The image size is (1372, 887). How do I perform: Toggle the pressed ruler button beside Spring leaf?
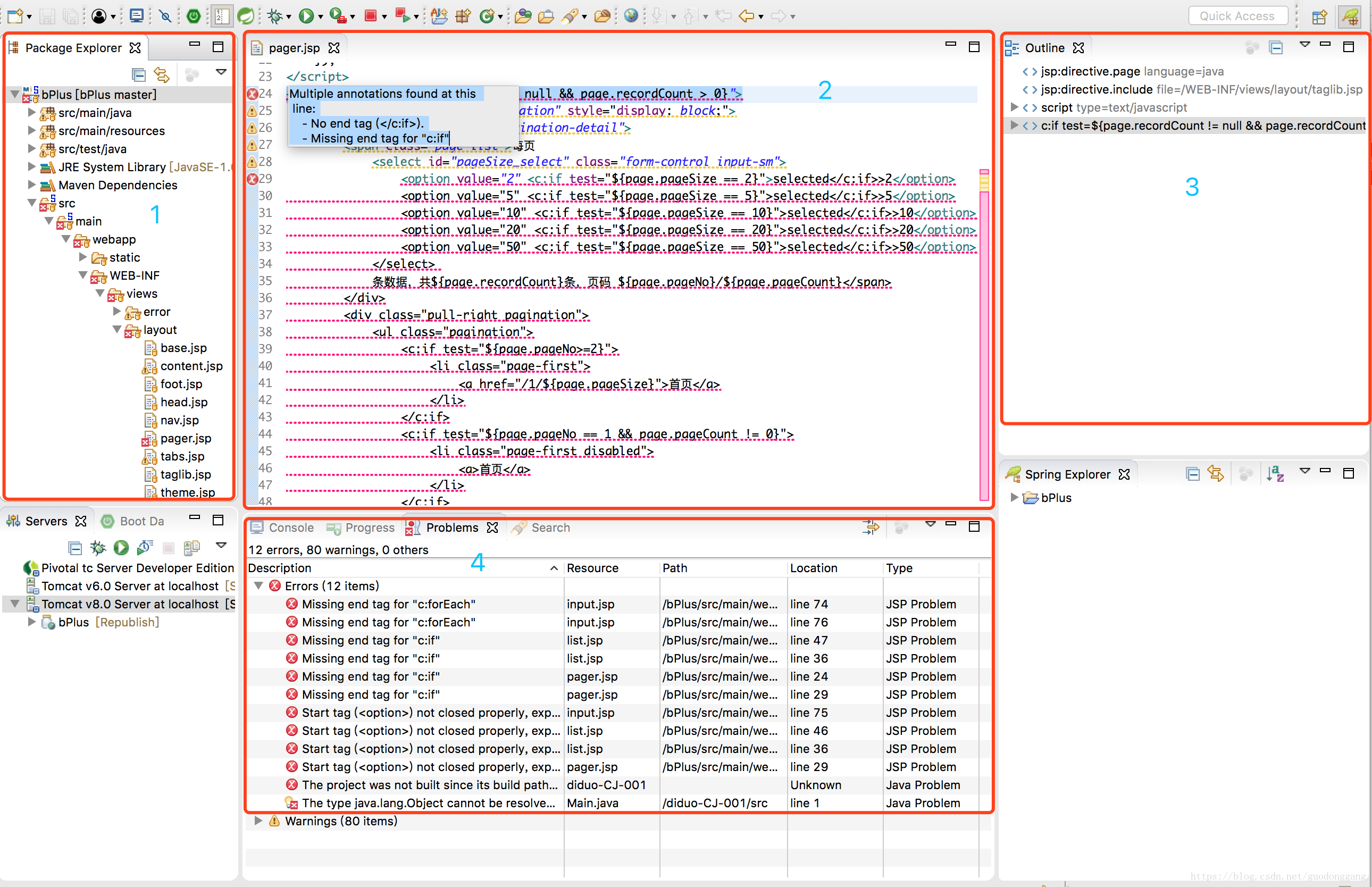click(221, 15)
